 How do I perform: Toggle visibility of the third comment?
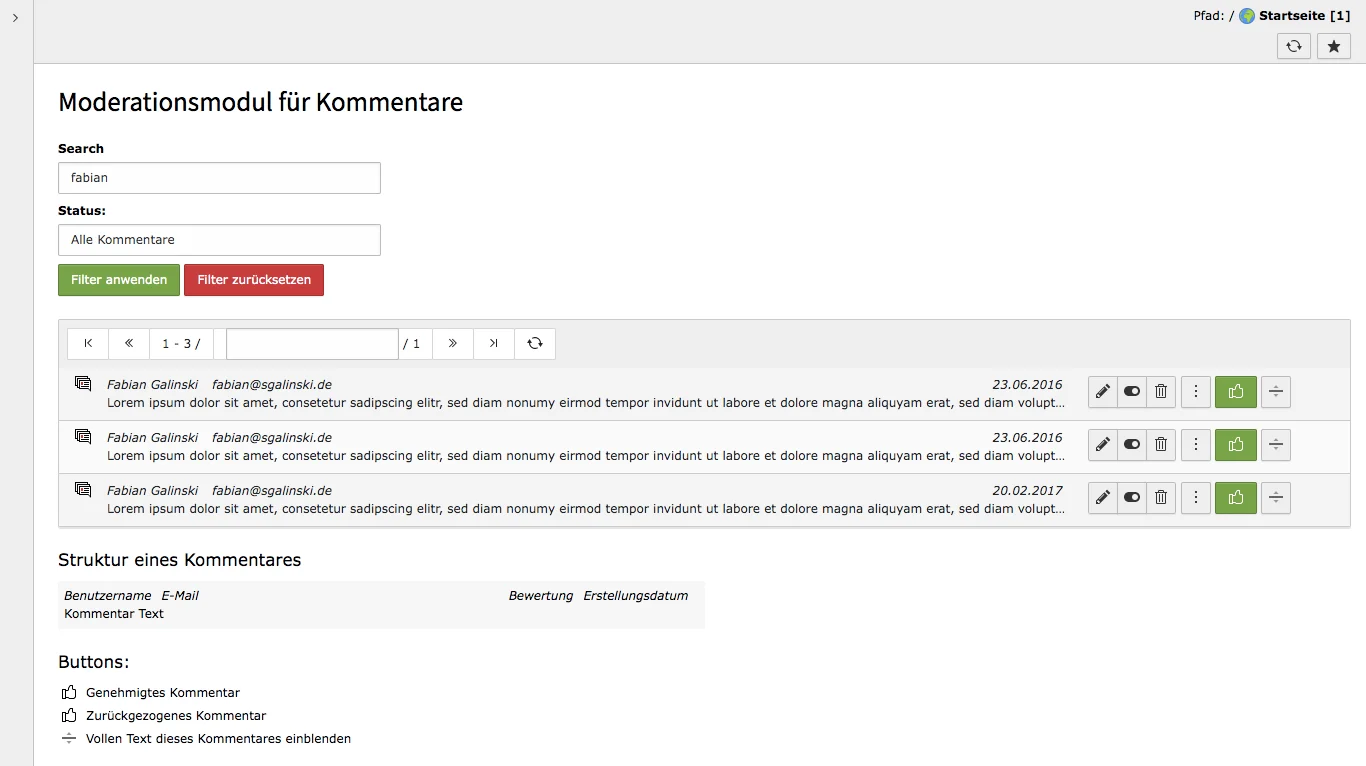point(1131,498)
